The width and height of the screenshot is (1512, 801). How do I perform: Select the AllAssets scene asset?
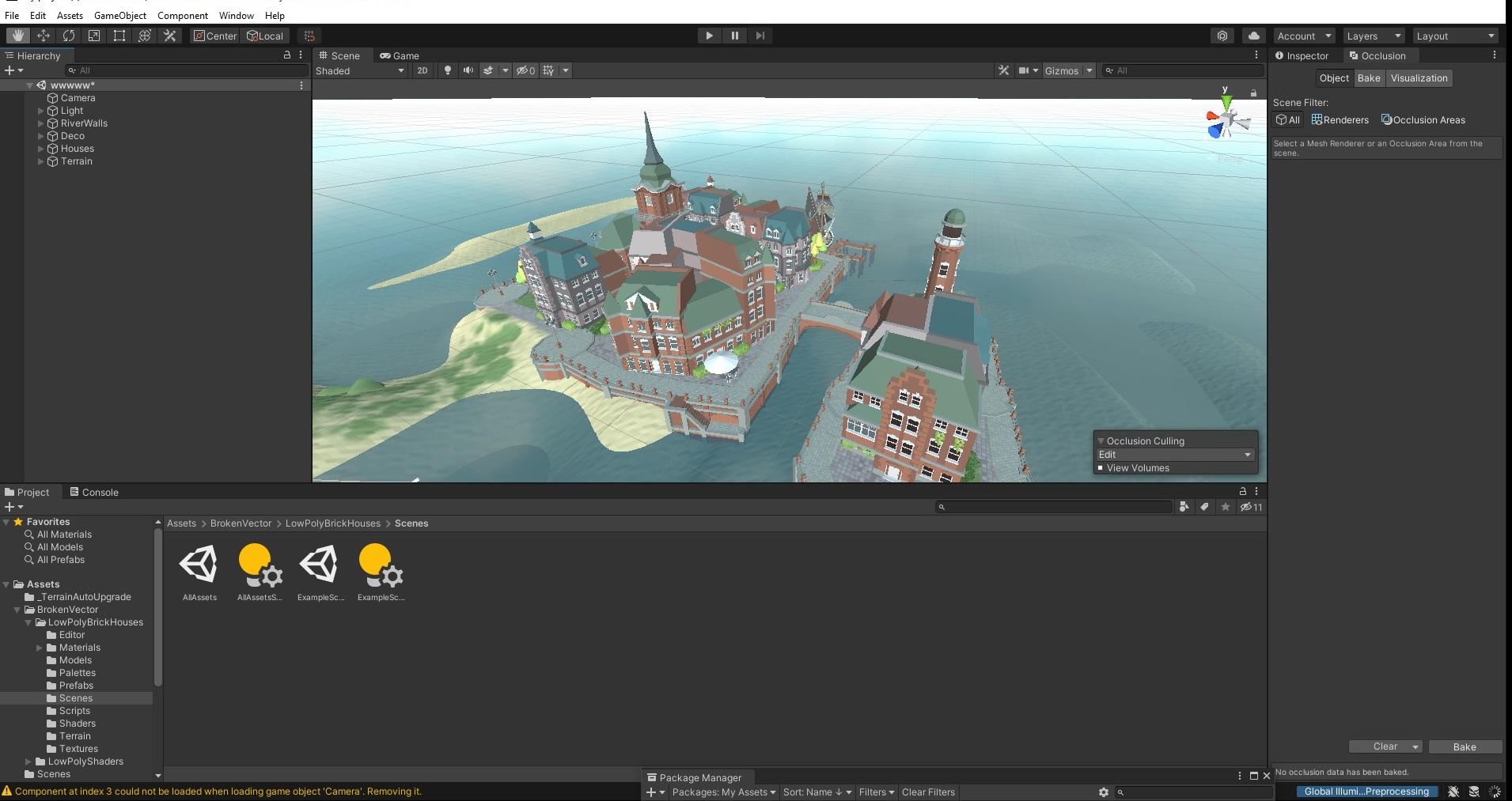[199, 572]
